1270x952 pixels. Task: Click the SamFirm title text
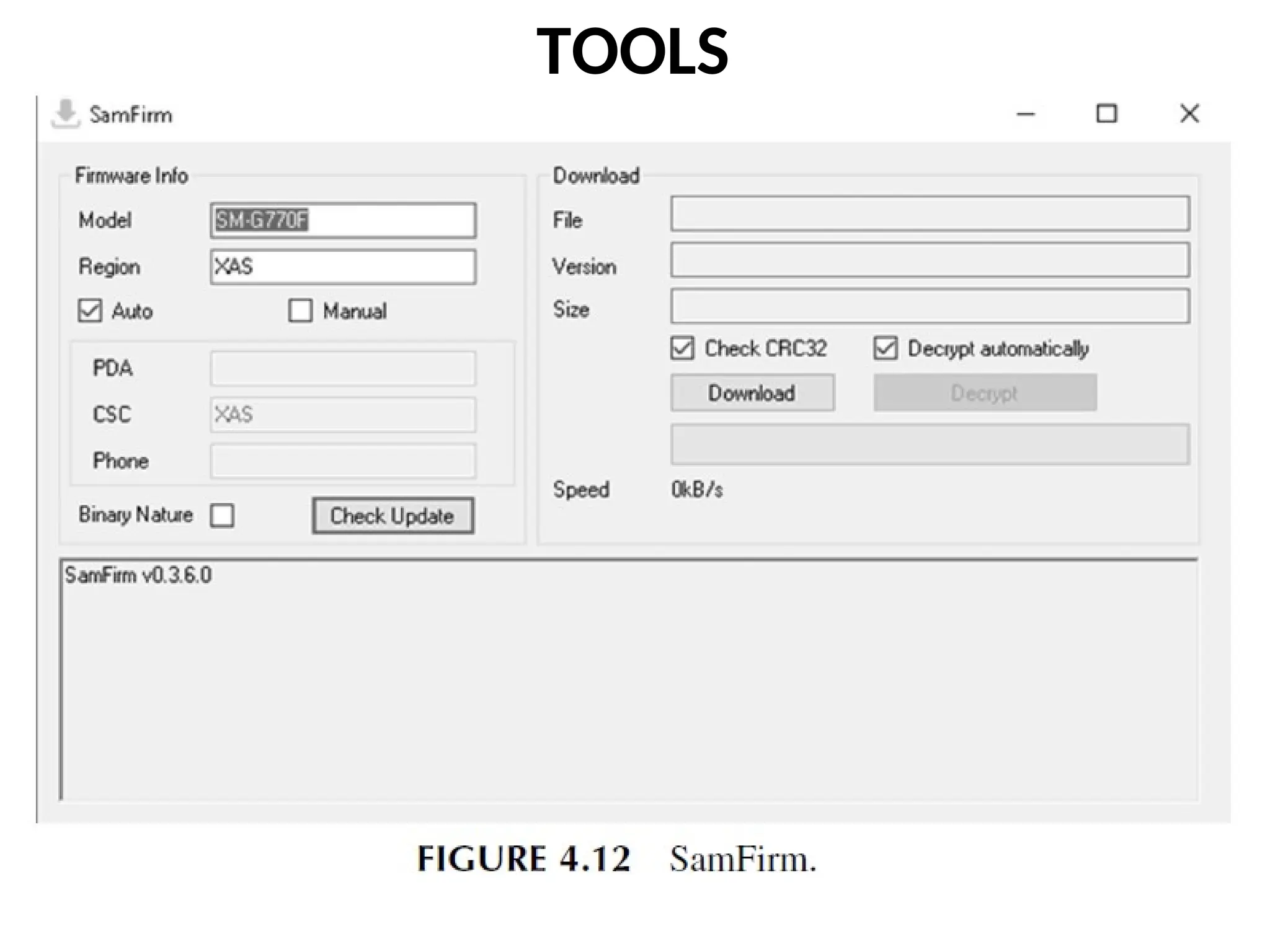(131, 115)
